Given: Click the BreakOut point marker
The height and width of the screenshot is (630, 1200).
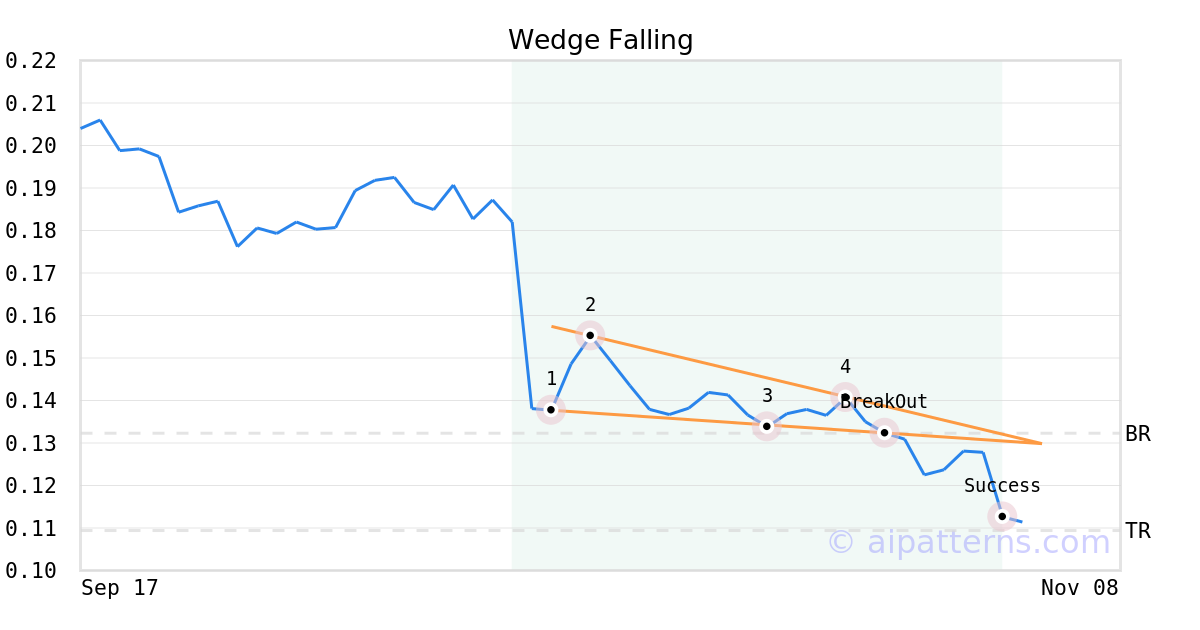Looking at the screenshot, I should (884, 432).
